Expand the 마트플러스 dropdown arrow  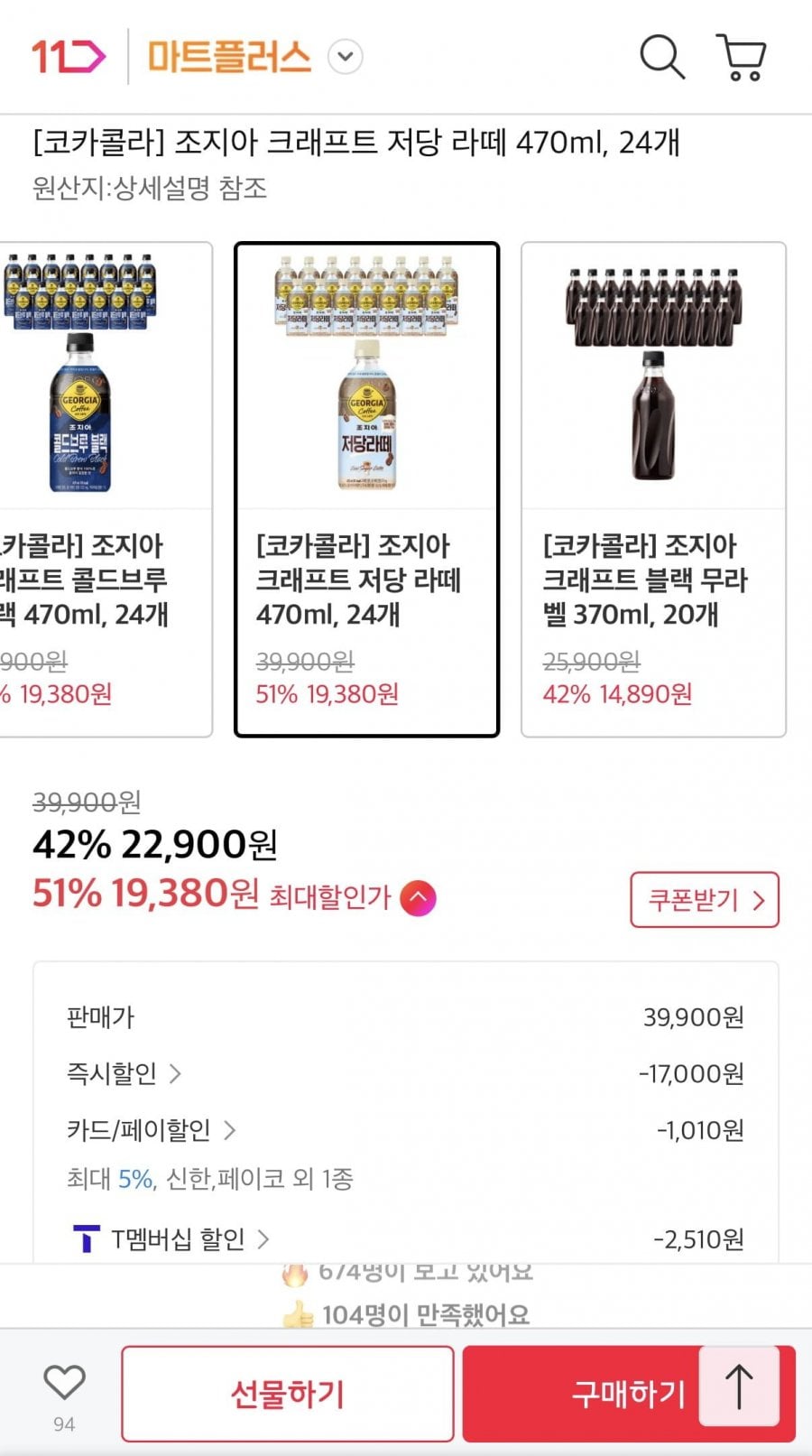click(x=345, y=57)
